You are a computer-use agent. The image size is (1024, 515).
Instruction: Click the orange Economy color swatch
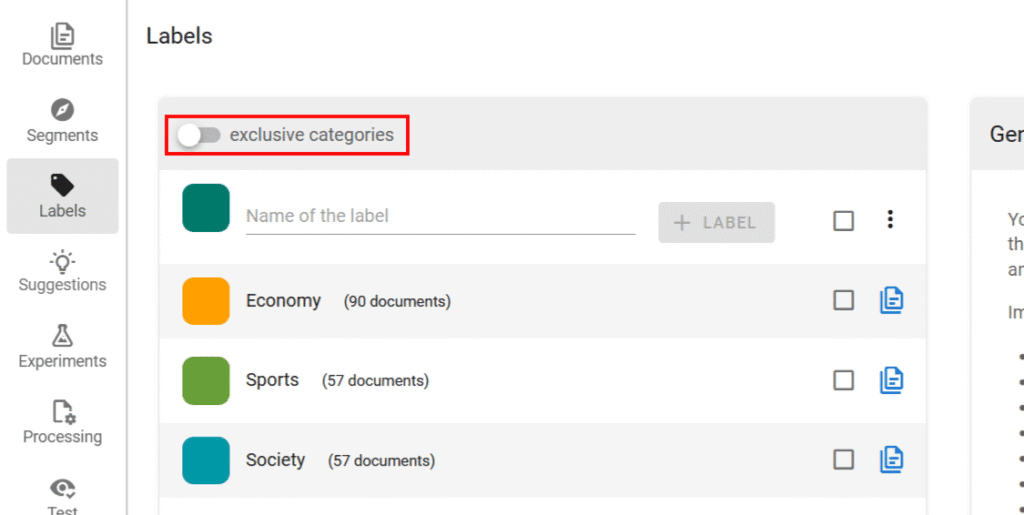click(206, 301)
